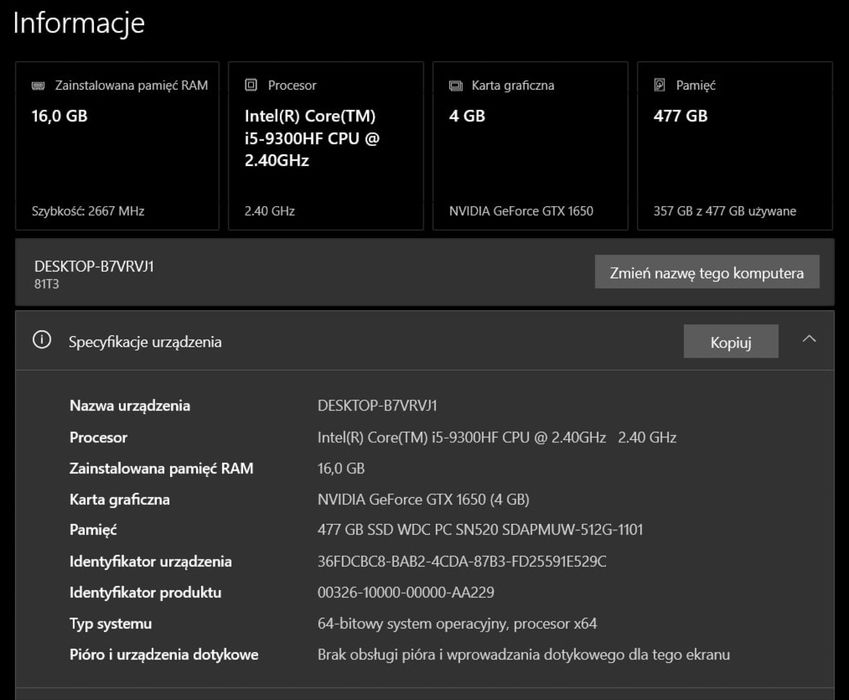
Task: Click Zainstalowana pamięć RAM label in specifications
Action: click(161, 468)
